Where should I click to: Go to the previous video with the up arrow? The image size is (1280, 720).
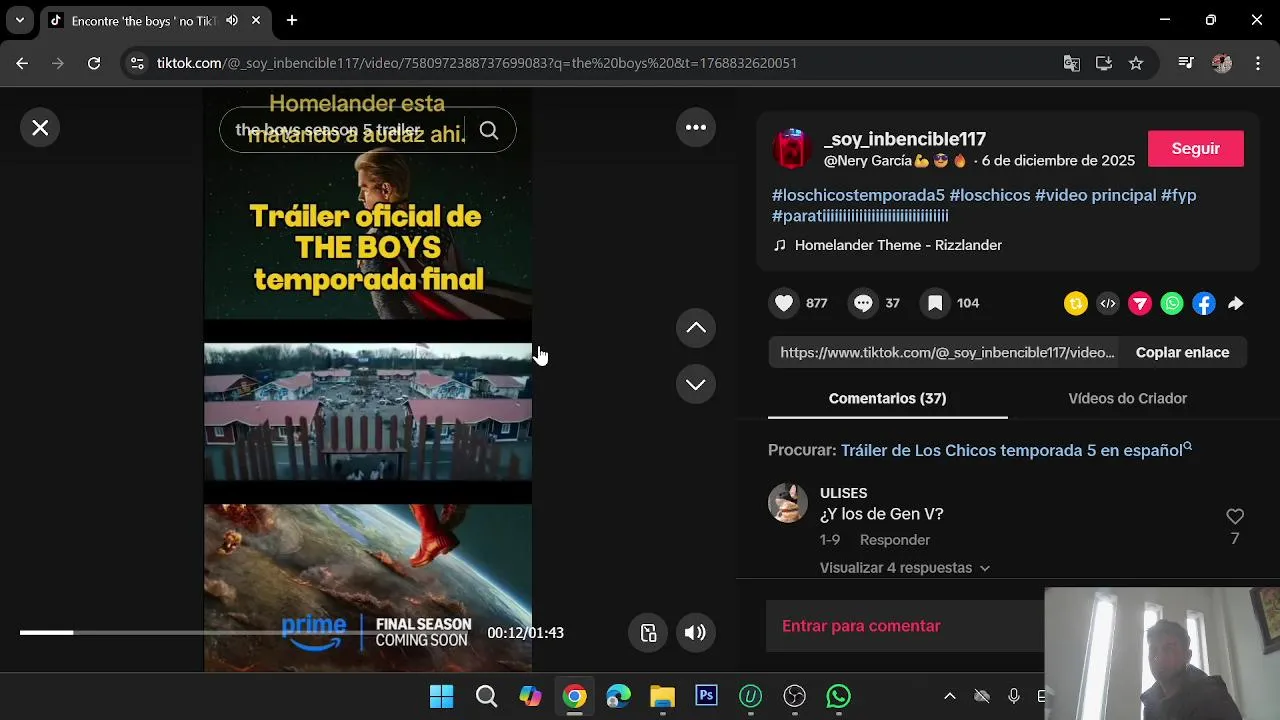tap(695, 328)
